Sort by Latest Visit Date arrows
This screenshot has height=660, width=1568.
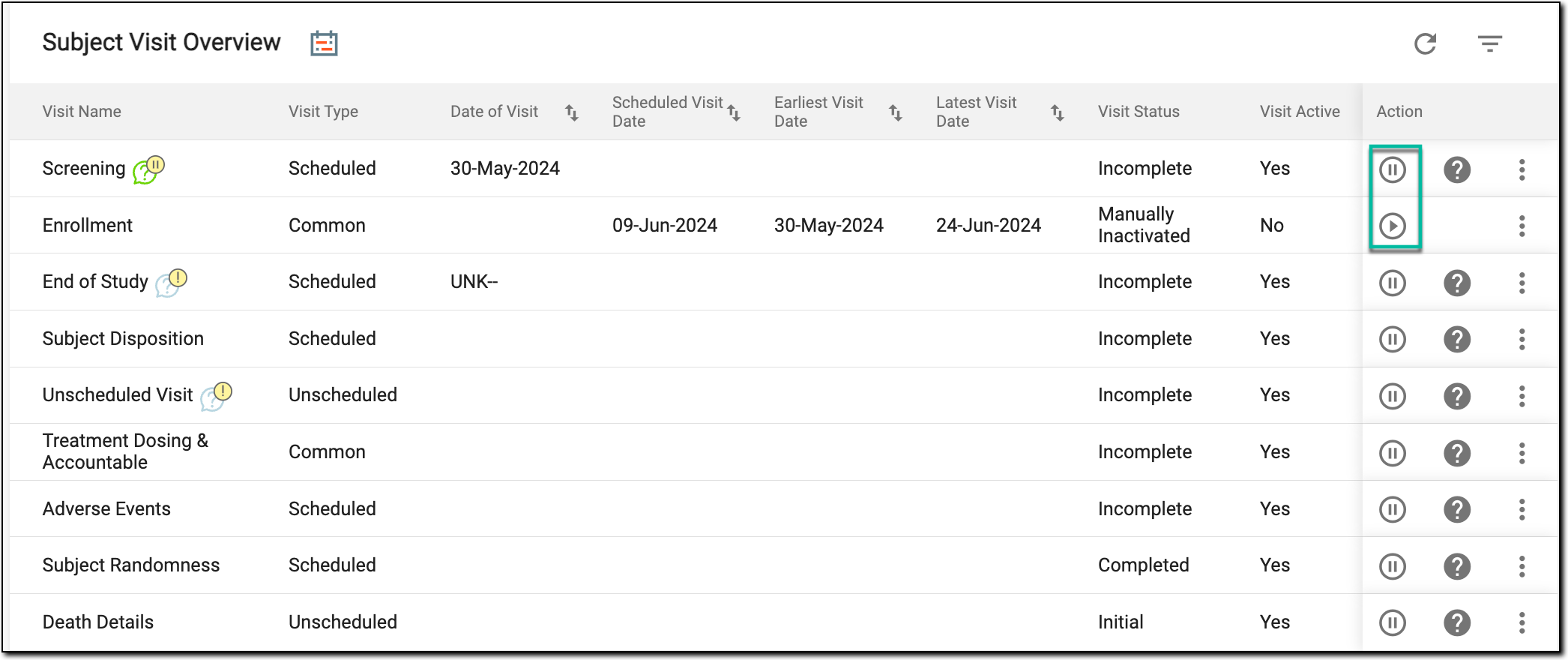click(1057, 112)
